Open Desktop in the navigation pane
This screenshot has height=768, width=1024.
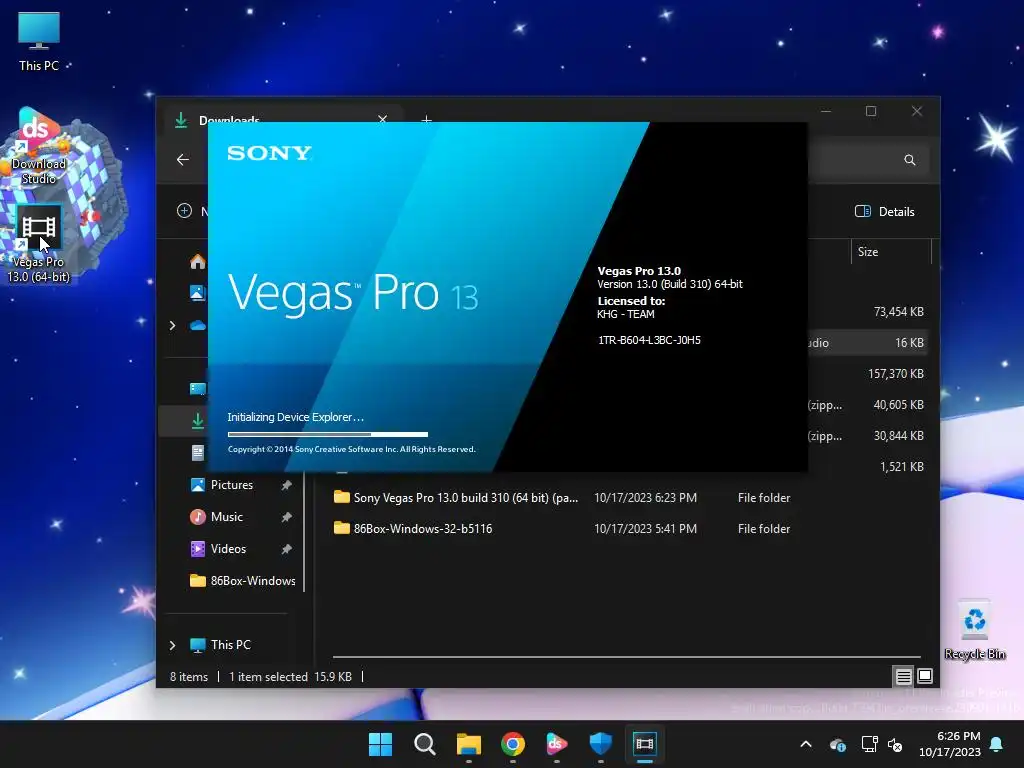click(x=197, y=389)
